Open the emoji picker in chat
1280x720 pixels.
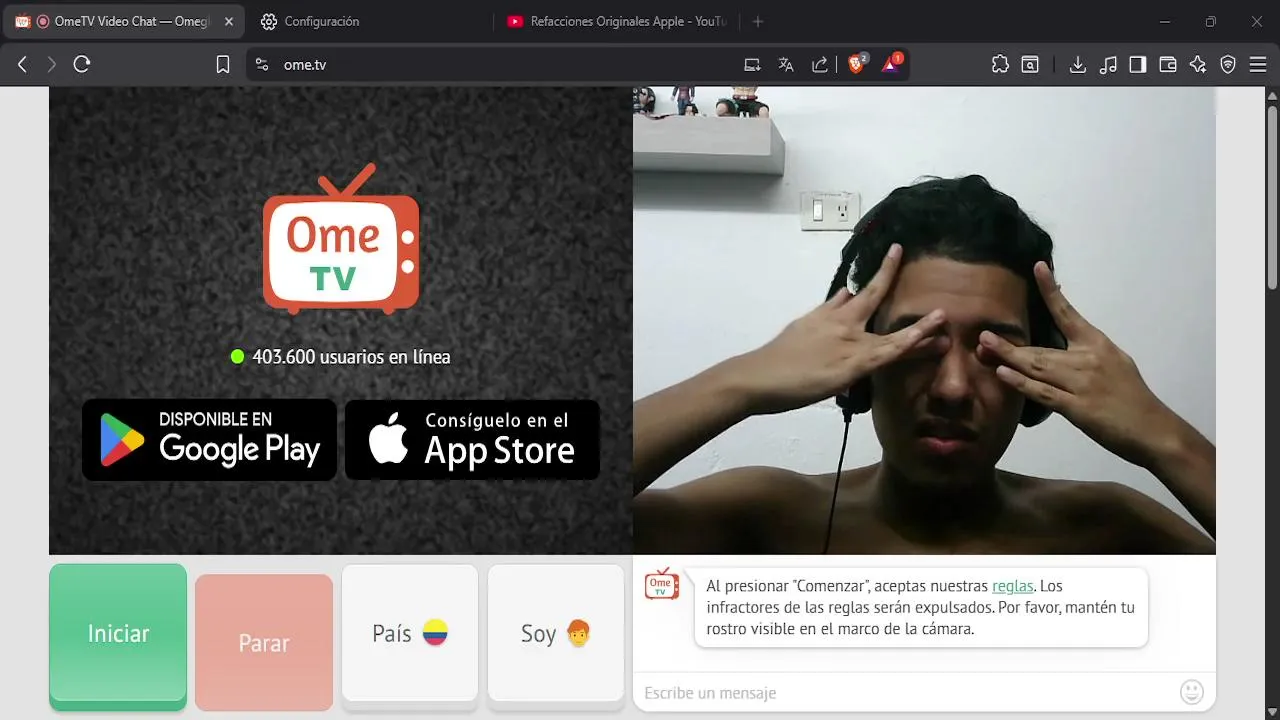point(1191,691)
